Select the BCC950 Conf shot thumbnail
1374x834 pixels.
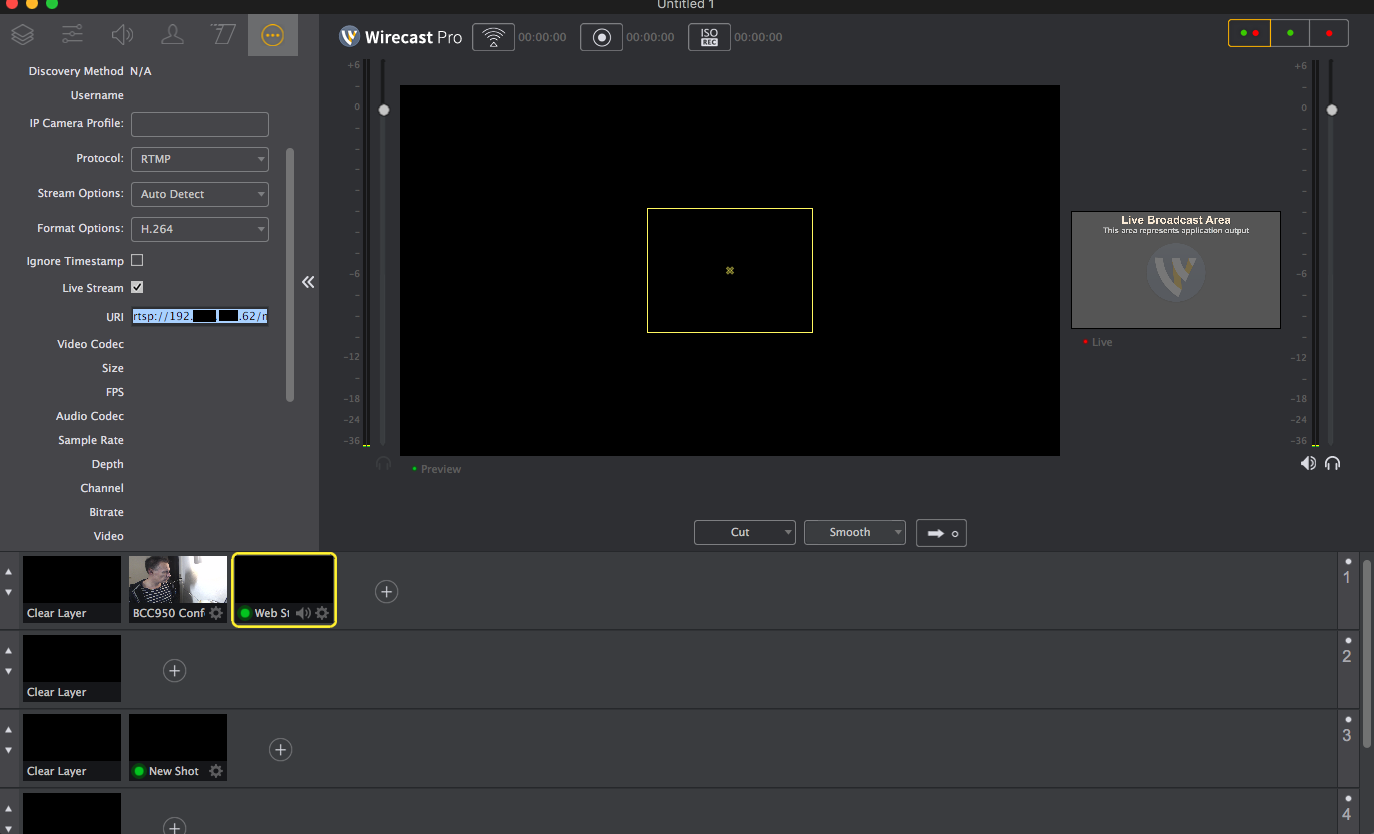click(178, 580)
